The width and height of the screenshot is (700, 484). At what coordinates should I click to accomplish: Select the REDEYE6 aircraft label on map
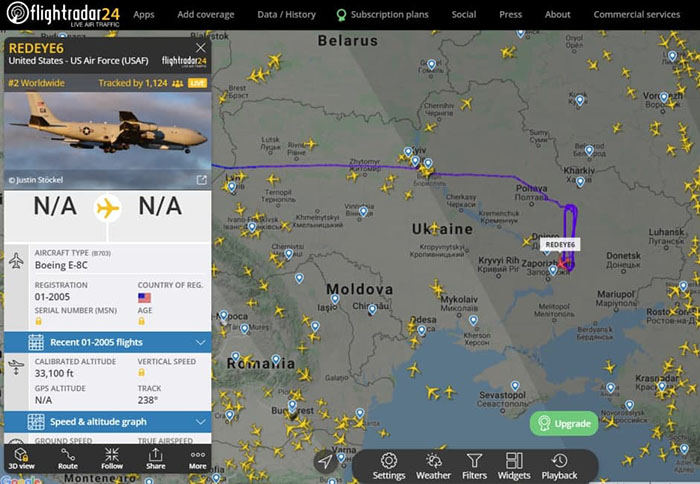(x=560, y=245)
